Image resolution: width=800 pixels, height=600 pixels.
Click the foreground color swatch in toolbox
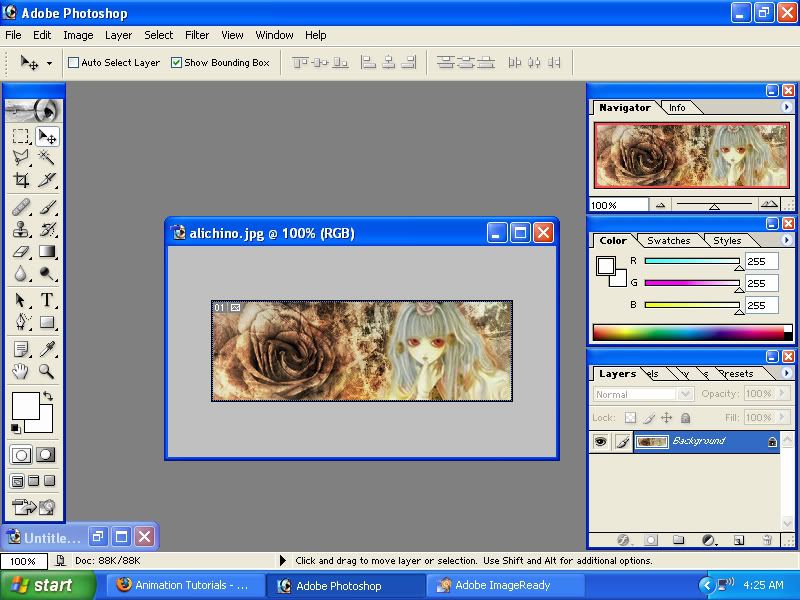[26, 406]
